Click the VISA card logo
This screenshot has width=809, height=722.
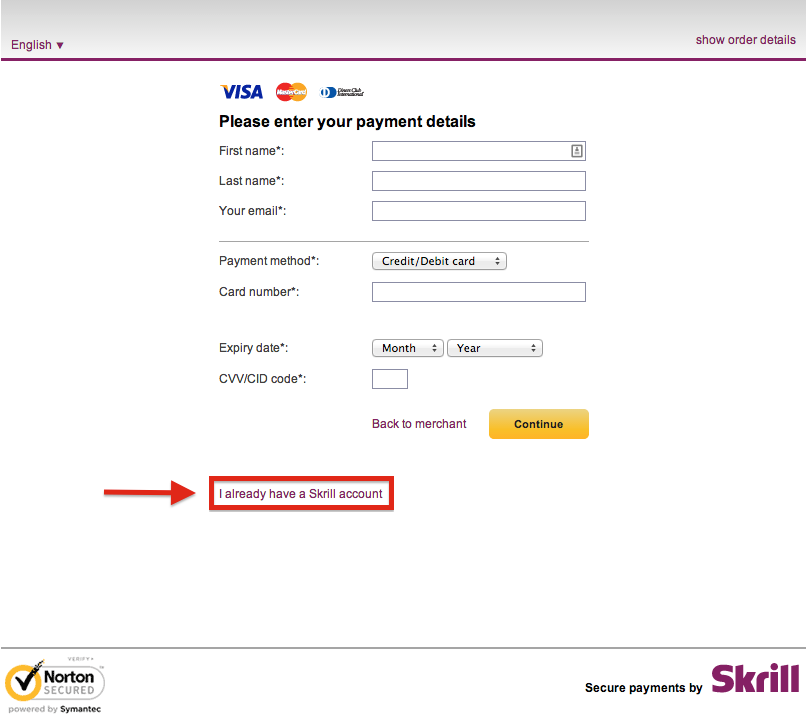click(x=242, y=92)
